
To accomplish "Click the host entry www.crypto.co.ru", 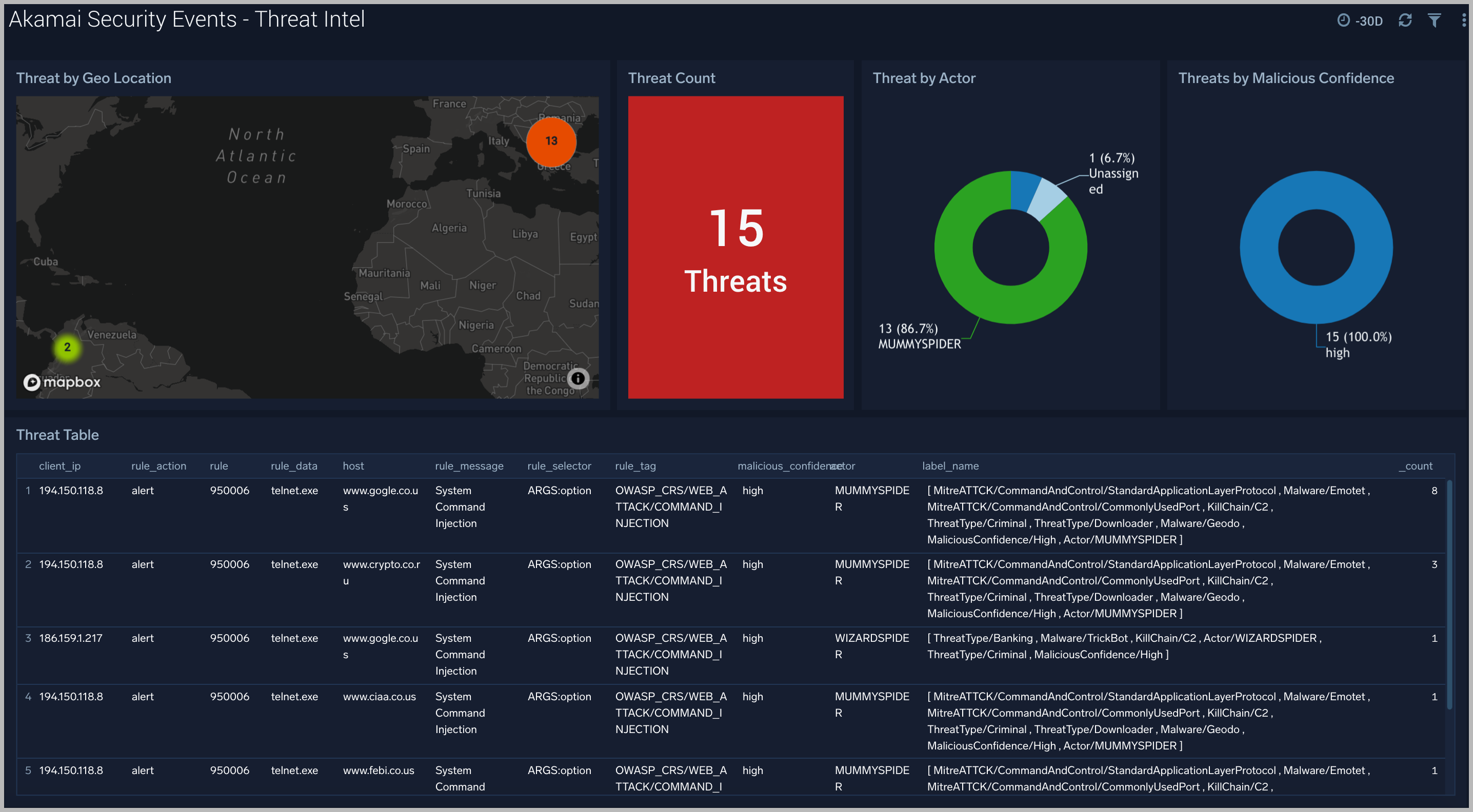I will click(x=382, y=572).
